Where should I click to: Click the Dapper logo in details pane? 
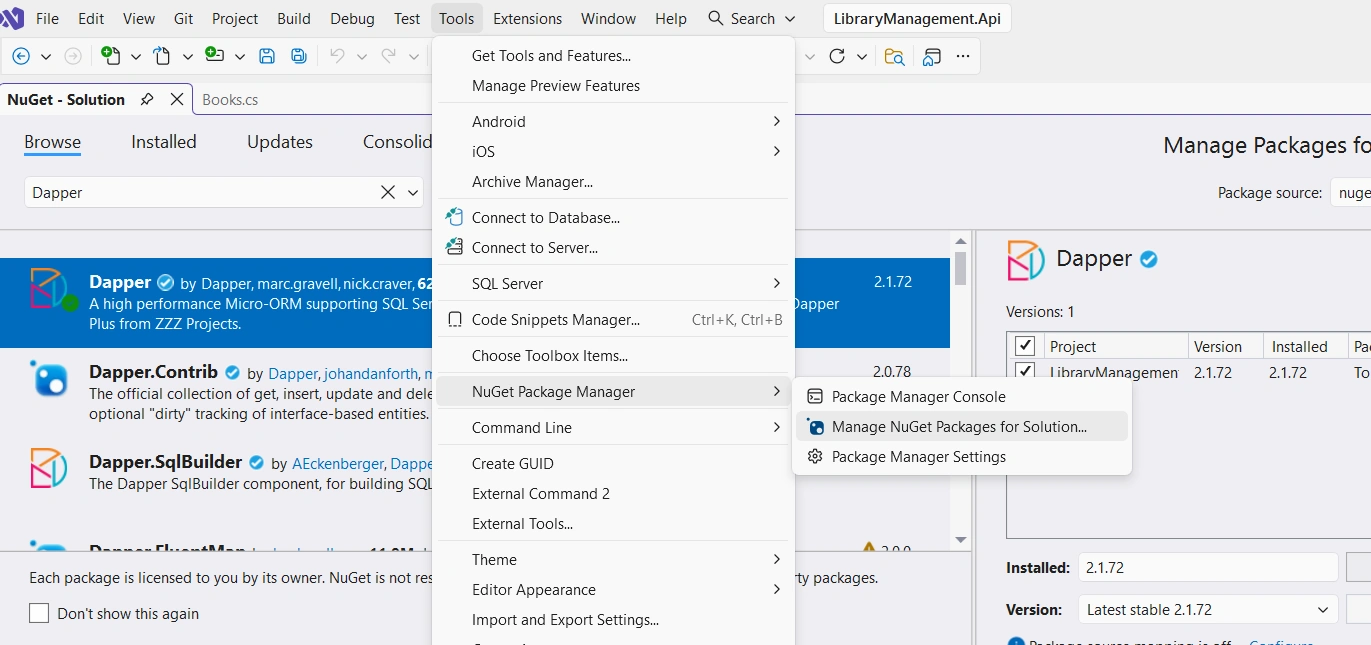point(1025,260)
